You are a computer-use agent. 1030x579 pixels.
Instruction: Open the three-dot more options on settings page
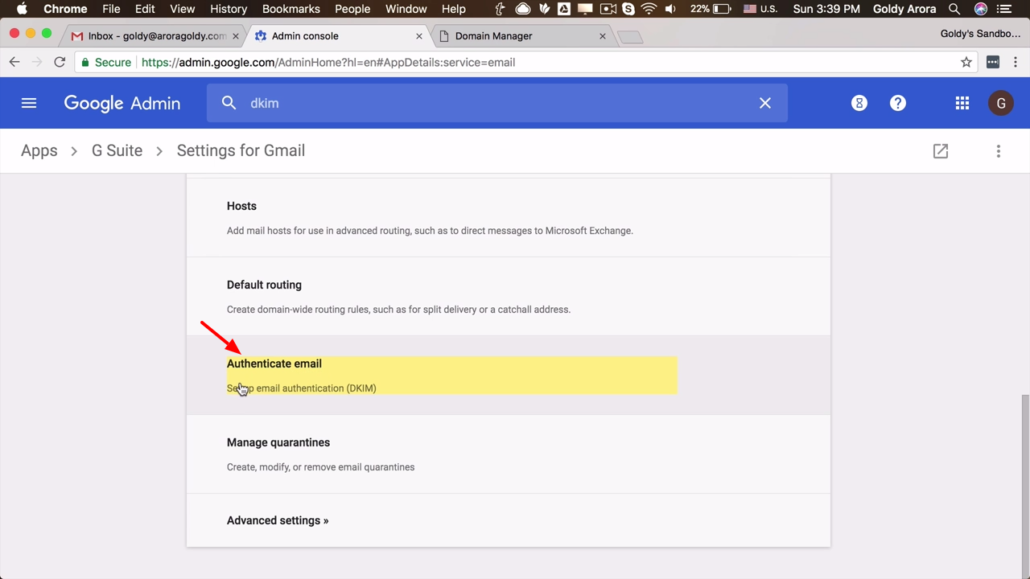point(998,151)
